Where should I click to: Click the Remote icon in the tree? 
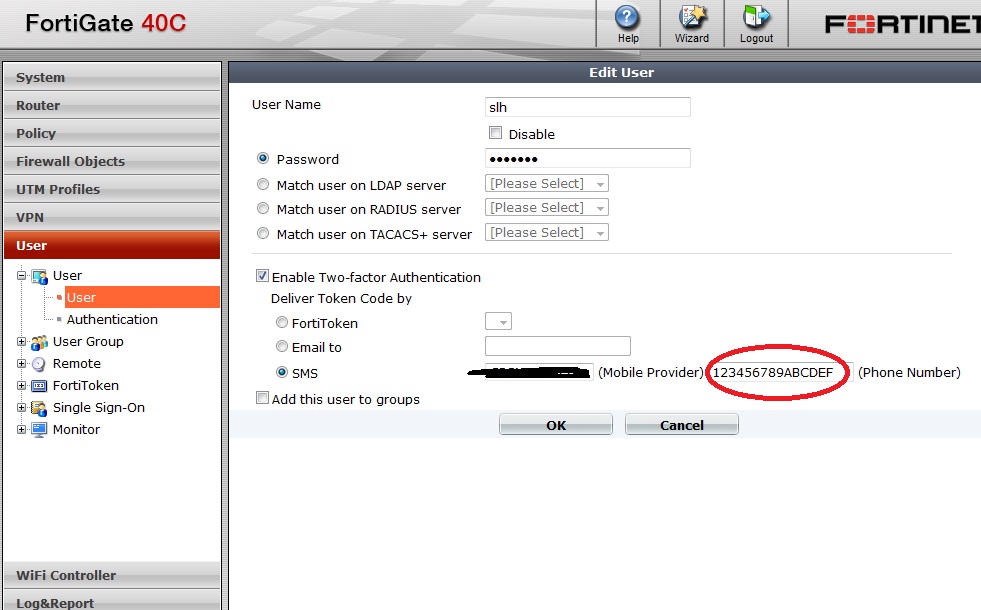(37, 363)
